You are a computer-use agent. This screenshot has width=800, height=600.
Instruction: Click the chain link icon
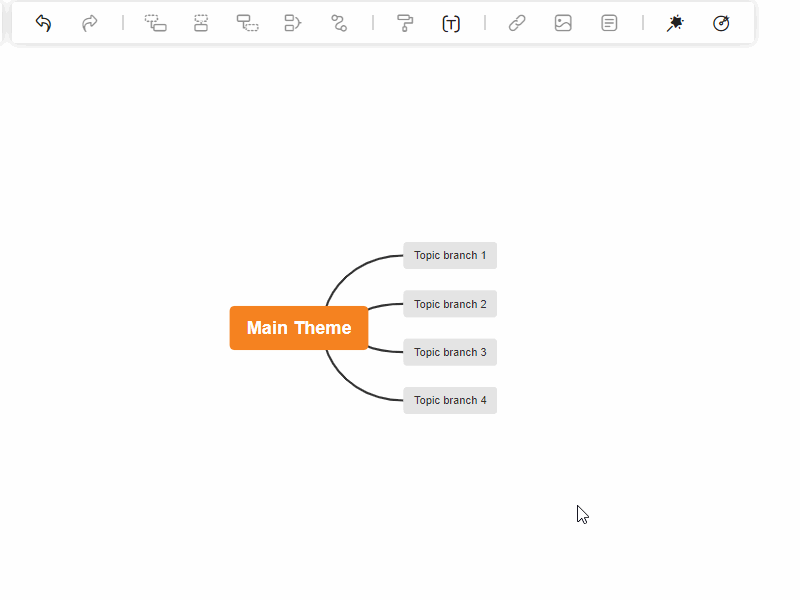tap(517, 23)
